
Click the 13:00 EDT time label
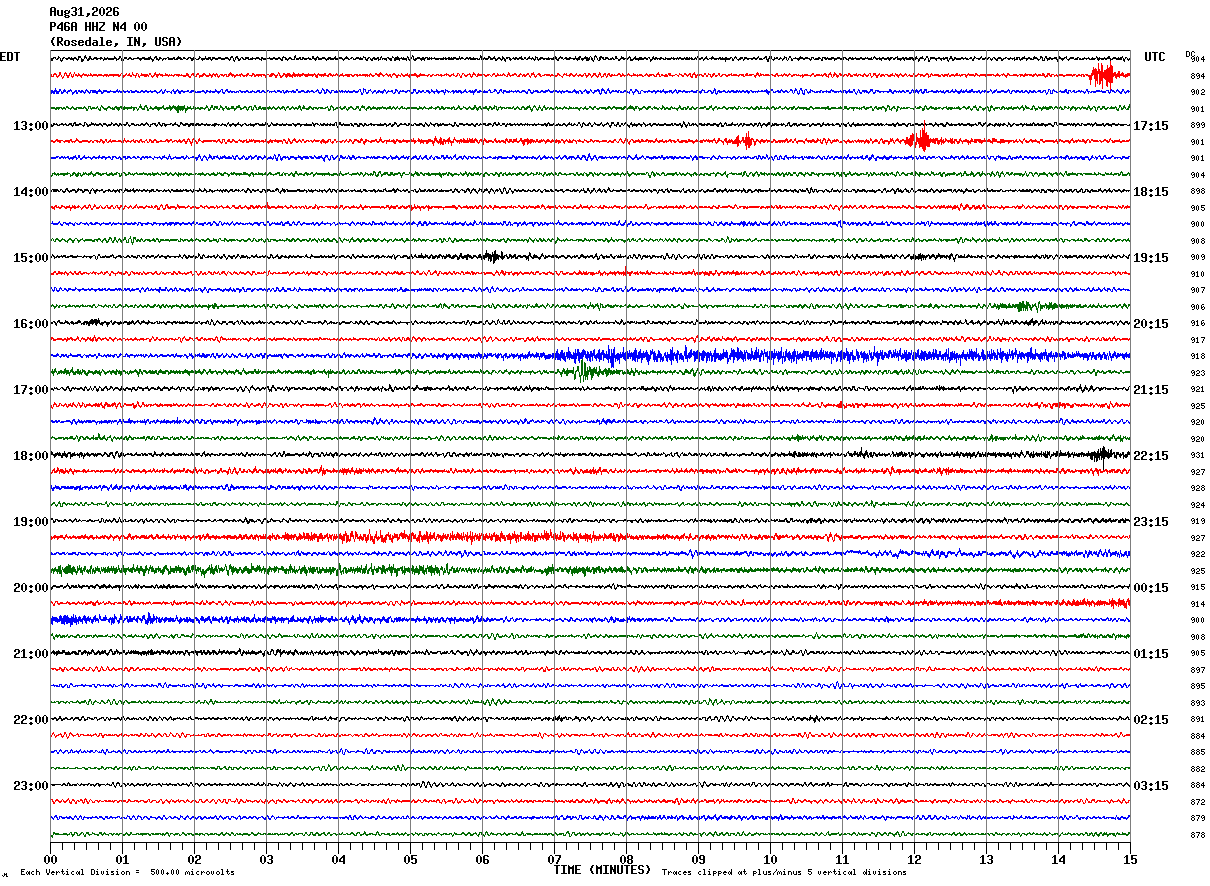click(x=30, y=126)
